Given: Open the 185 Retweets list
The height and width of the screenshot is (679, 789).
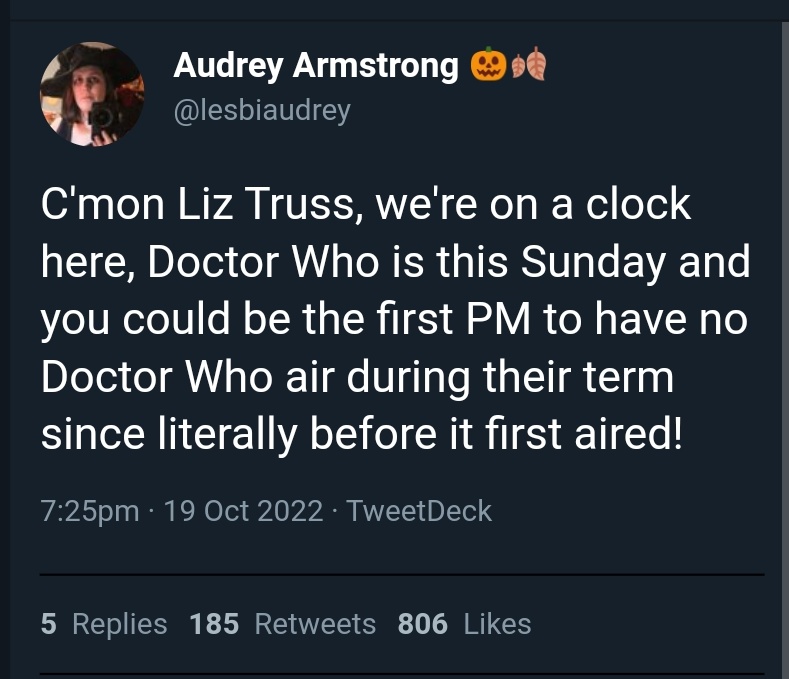Looking at the screenshot, I should [282, 624].
